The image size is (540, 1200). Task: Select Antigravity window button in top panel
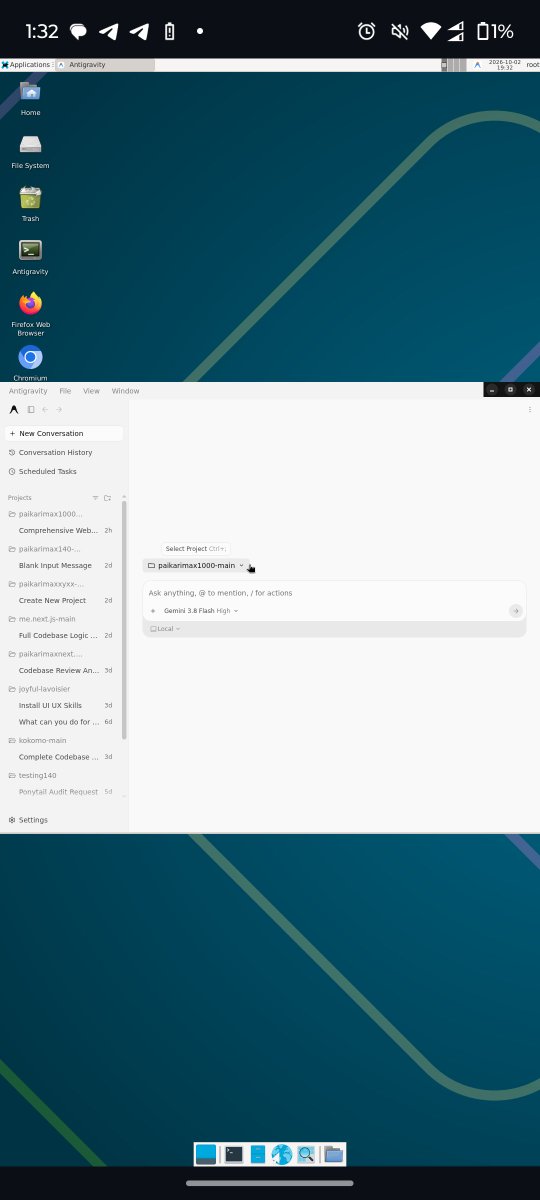point(105,64)
